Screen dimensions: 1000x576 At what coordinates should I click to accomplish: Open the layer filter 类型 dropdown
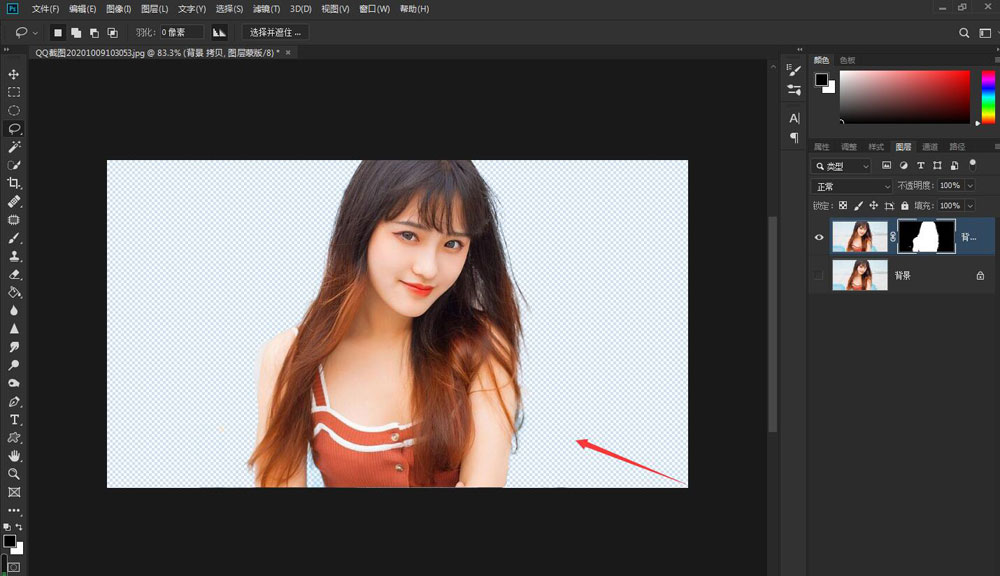(x=841, y=166)
